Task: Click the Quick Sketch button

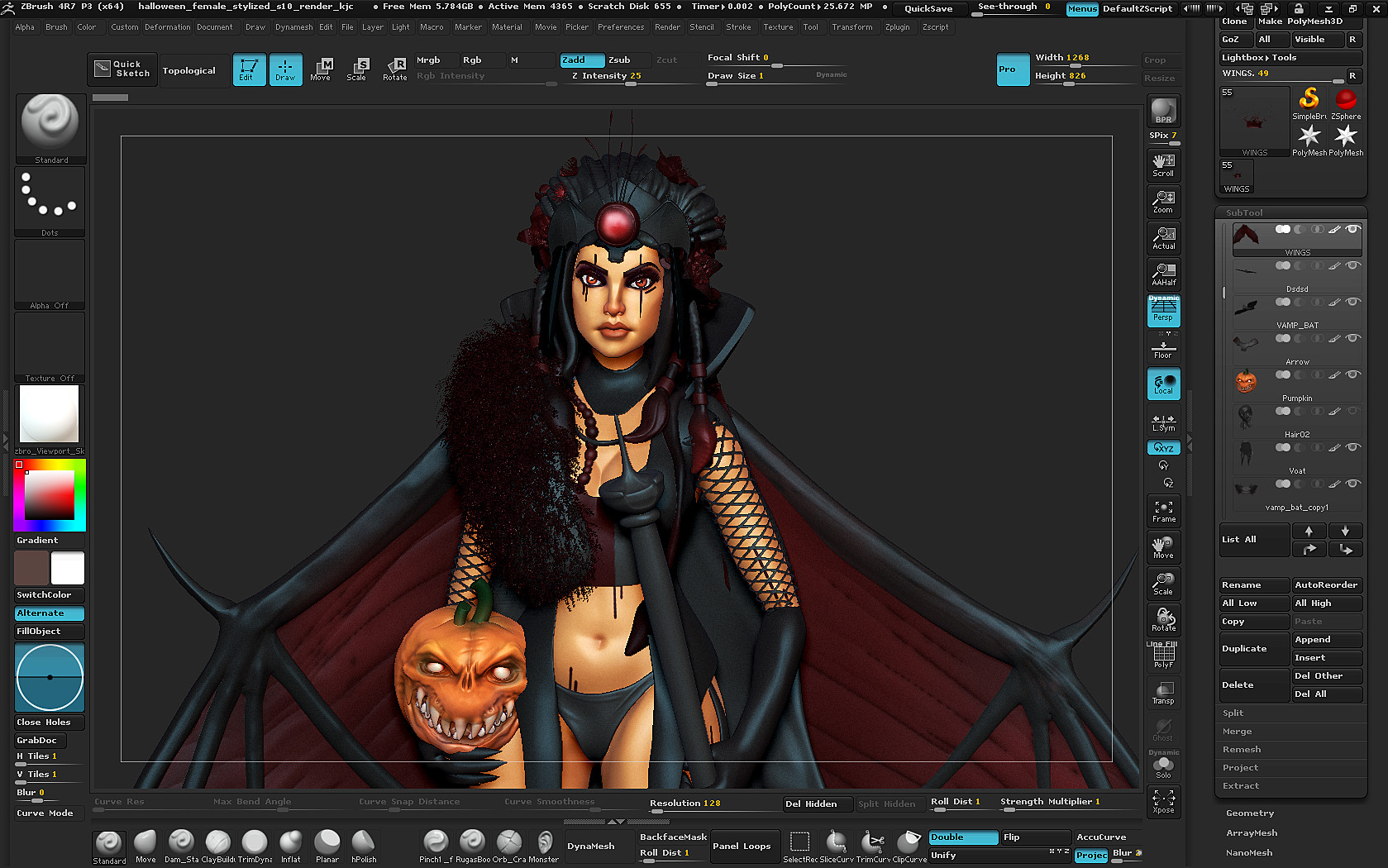Action: click(x=122, y=69)
